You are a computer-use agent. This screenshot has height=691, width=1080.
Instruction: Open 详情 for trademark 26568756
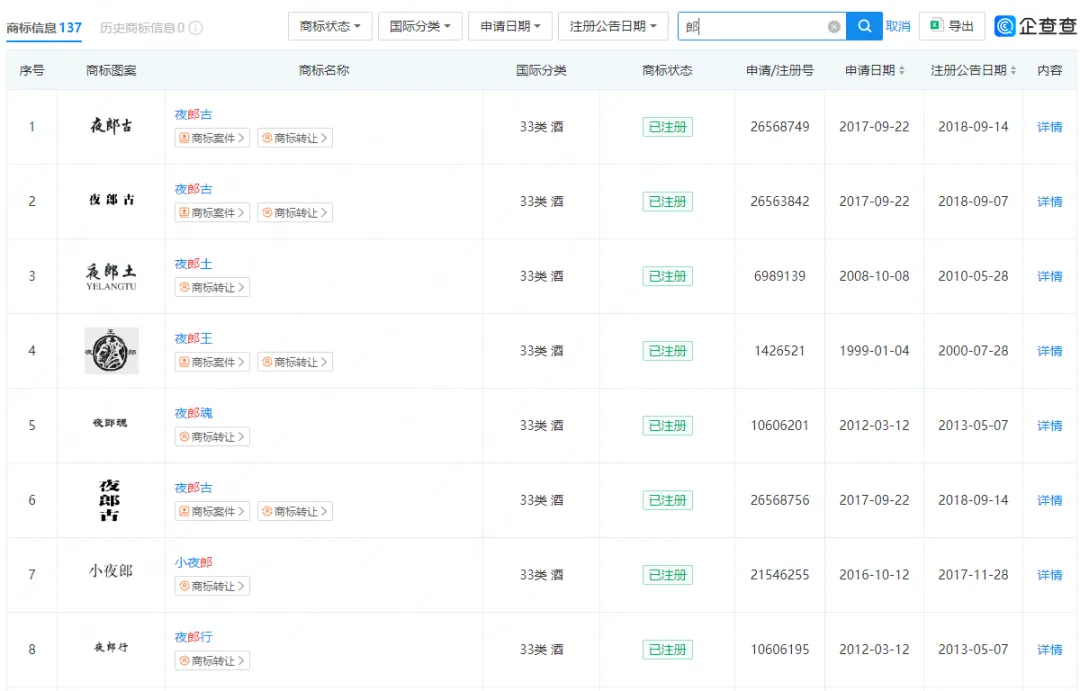(x=1050, y=500)
